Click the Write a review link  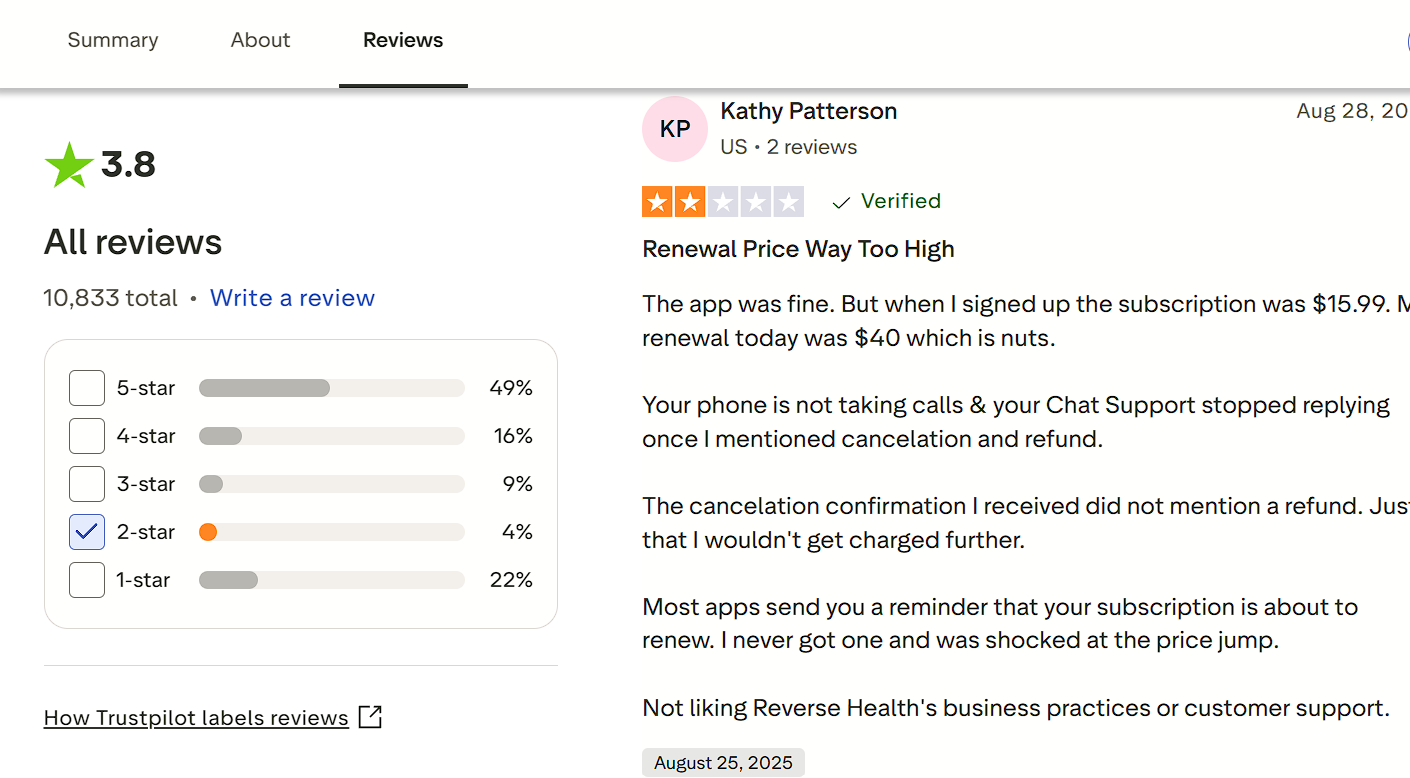(x=292, y=298)
